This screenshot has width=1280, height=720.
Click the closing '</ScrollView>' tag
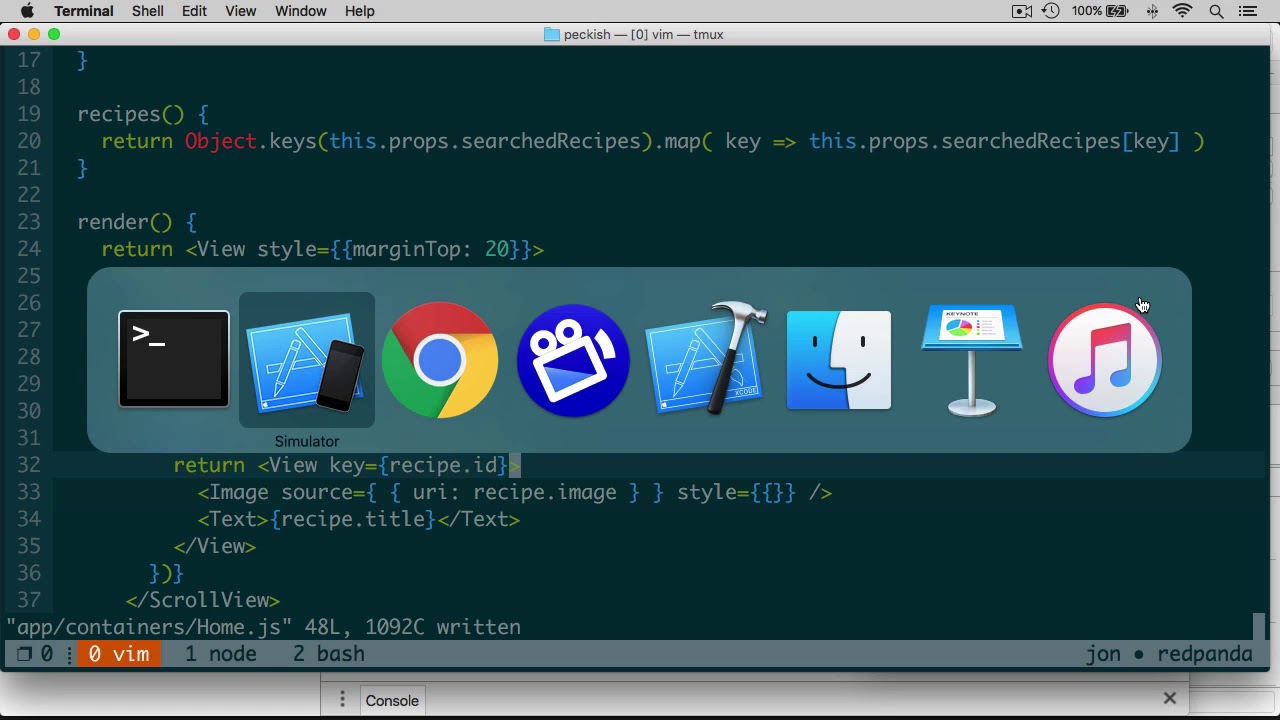pos(203,600)
